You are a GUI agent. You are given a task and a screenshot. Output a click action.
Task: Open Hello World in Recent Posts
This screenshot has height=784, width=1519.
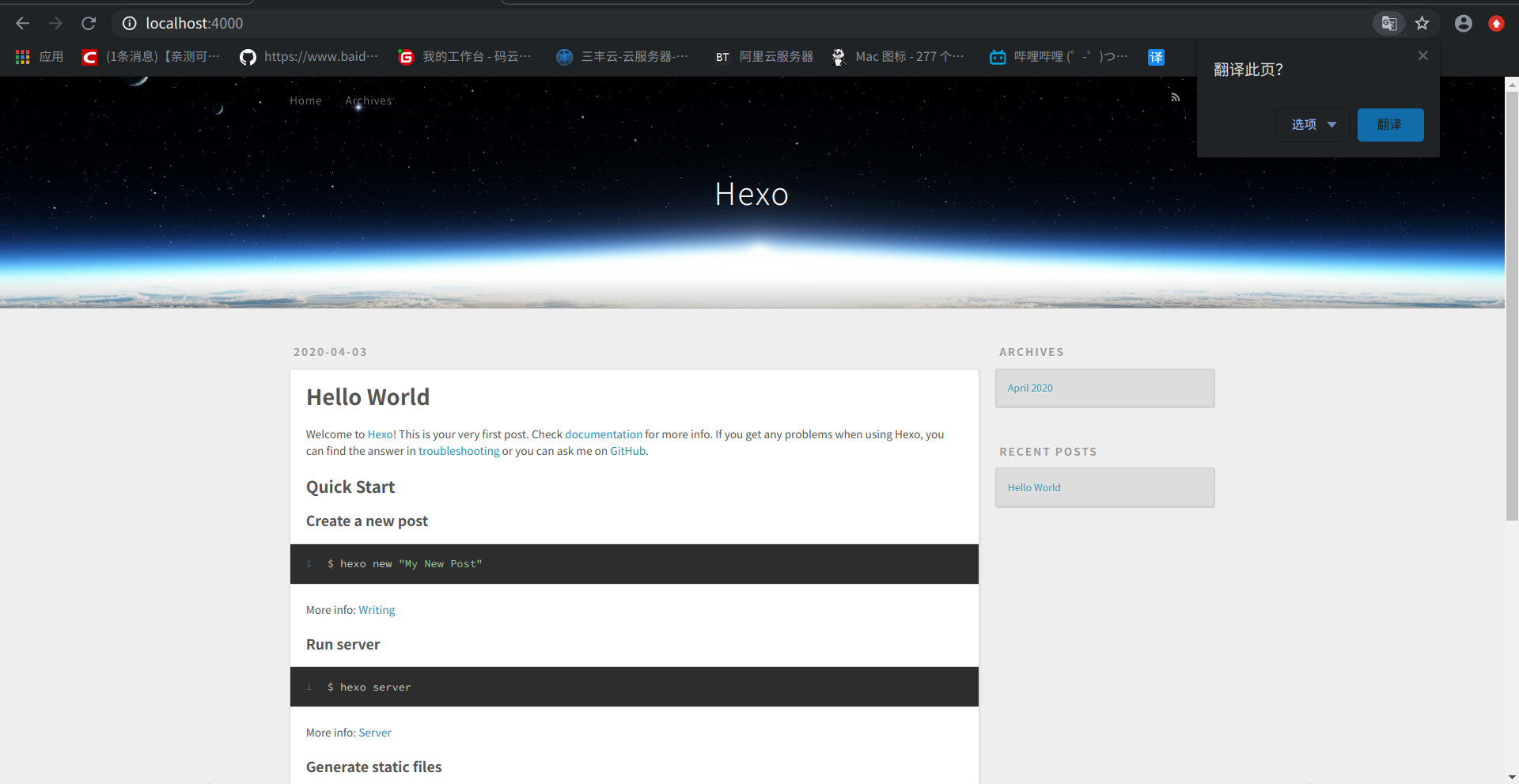[x=1034, y=487]
